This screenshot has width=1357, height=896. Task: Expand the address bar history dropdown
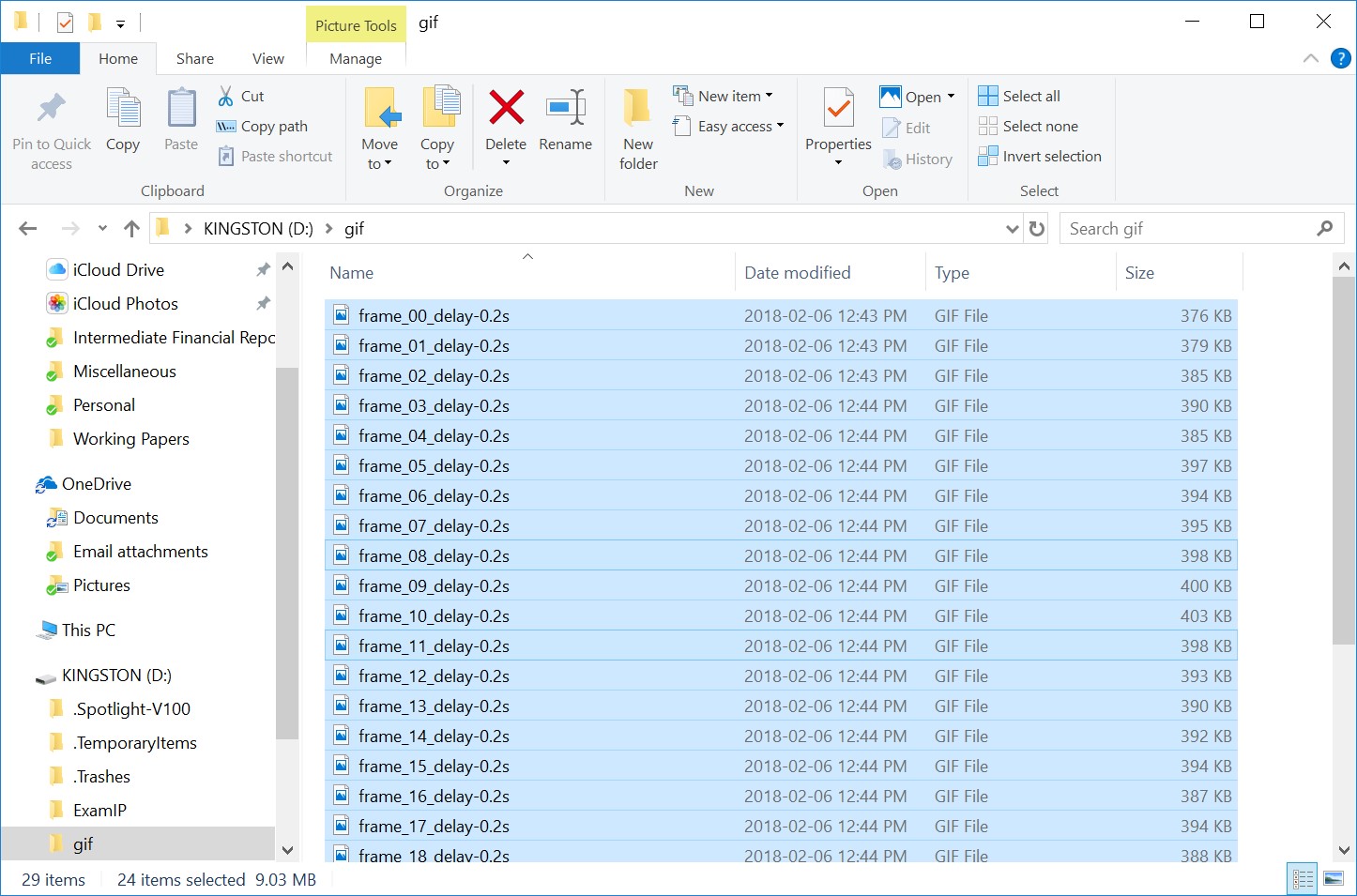[x=1013, y=228]
